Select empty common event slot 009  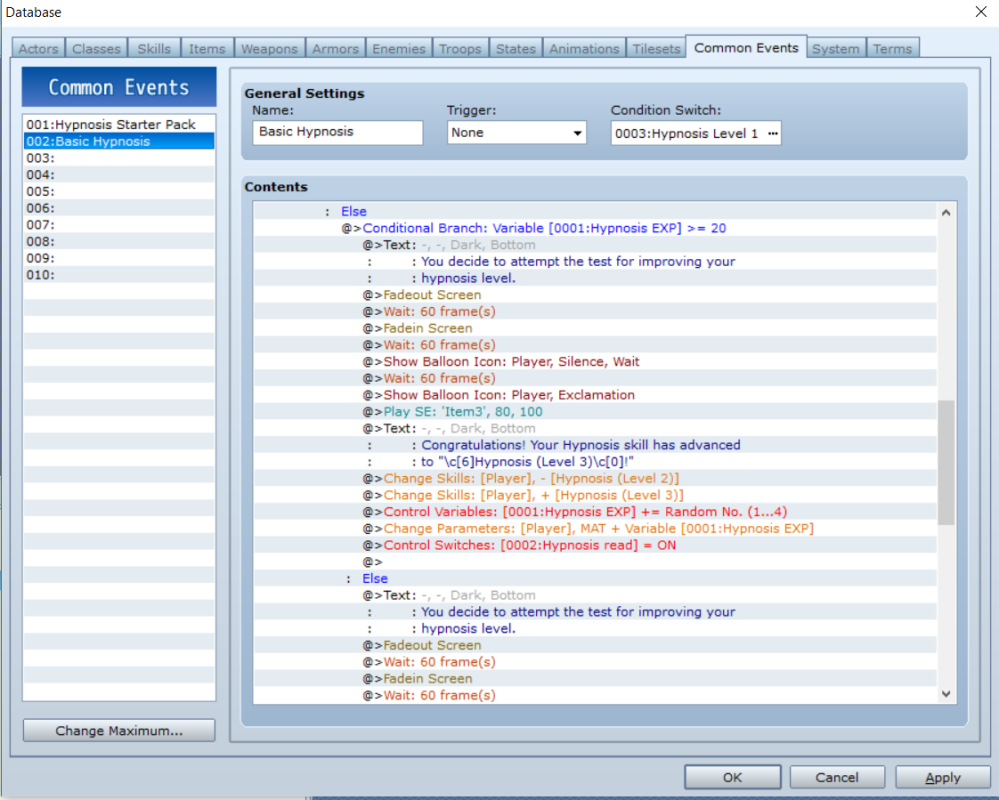119,257
